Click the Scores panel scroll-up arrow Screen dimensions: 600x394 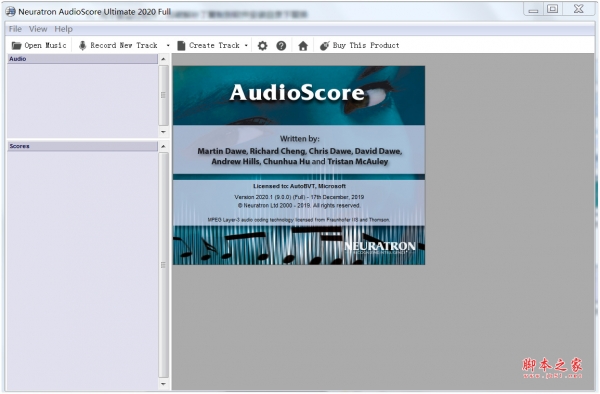click(163, 147)
